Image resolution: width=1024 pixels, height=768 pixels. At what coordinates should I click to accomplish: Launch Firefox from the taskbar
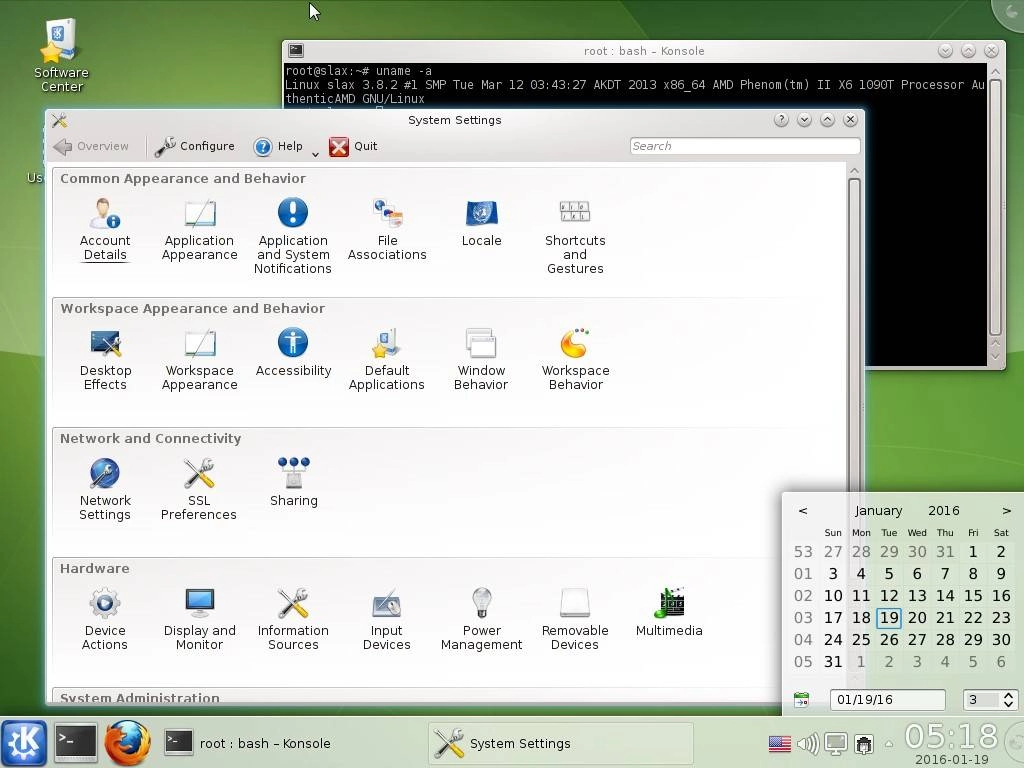point(127,743)
